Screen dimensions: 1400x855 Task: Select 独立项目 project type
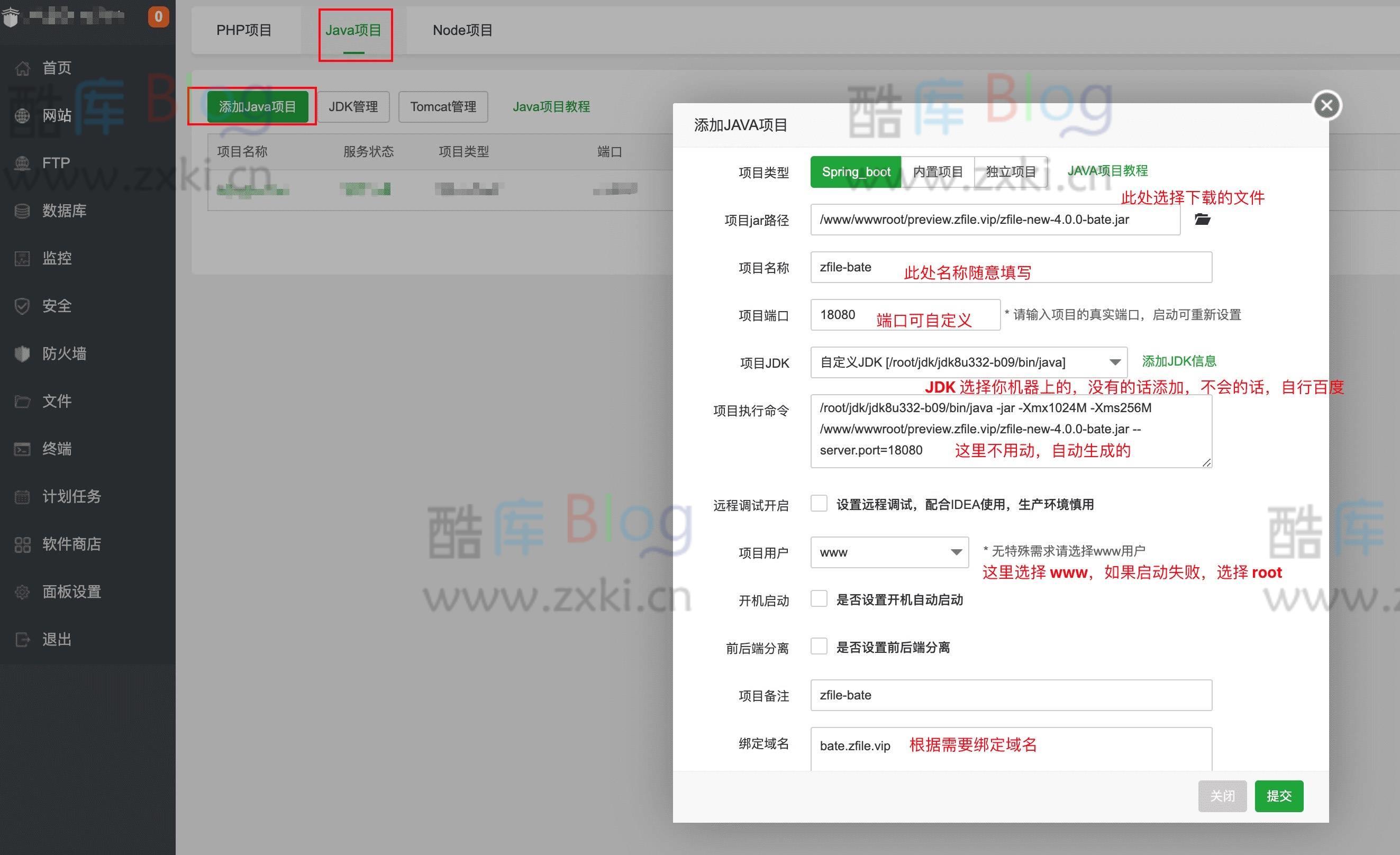[x=1011, y=171]
